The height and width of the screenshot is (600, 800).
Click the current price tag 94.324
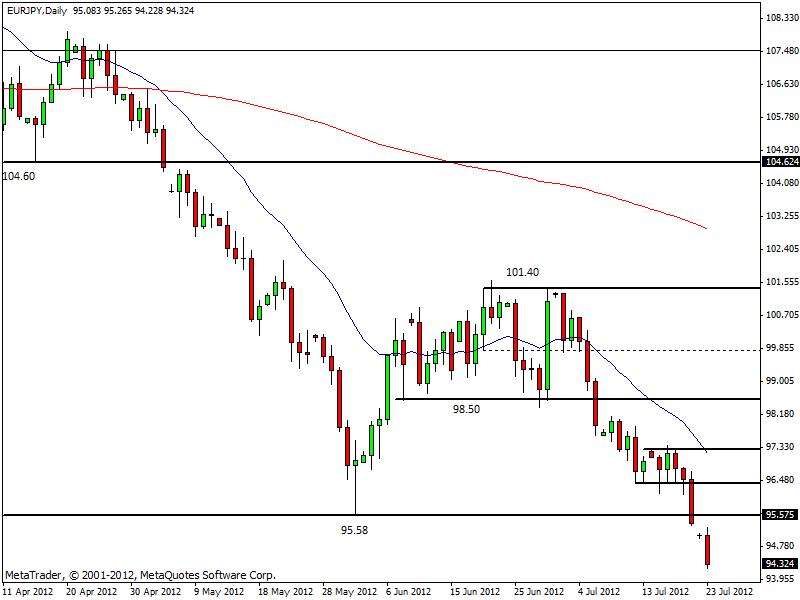pos(779,563)
